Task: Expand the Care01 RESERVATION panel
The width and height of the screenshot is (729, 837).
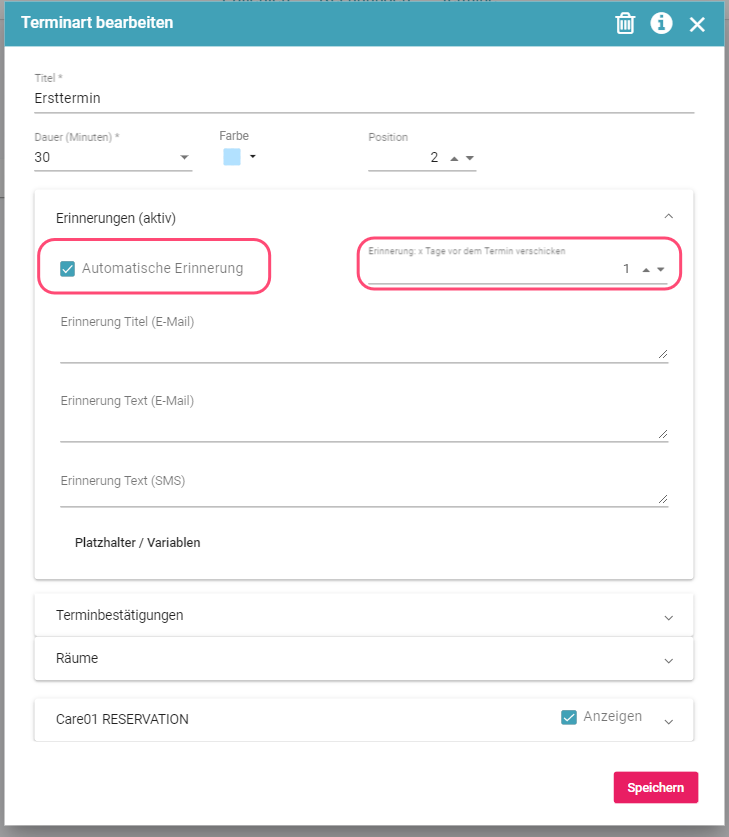Action: click(x=669, y=721)
